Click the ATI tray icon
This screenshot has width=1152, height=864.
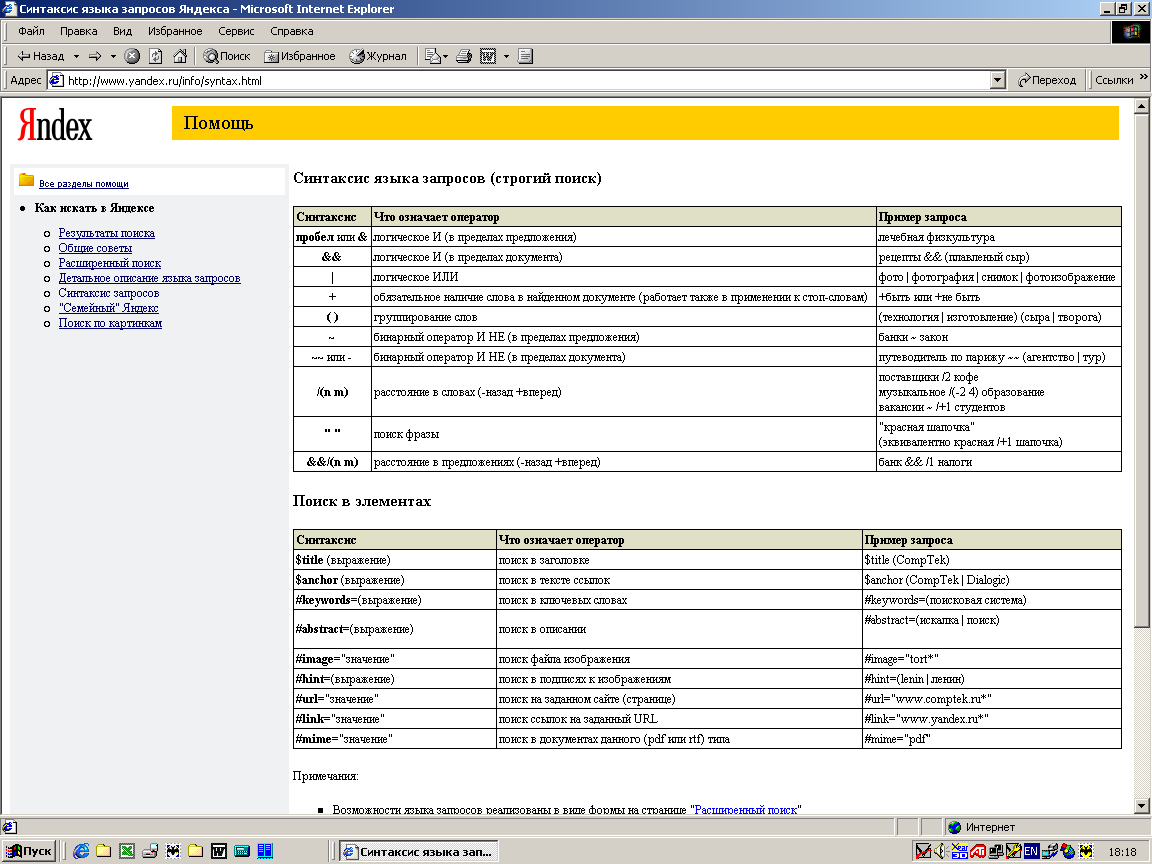pos(978,852)
